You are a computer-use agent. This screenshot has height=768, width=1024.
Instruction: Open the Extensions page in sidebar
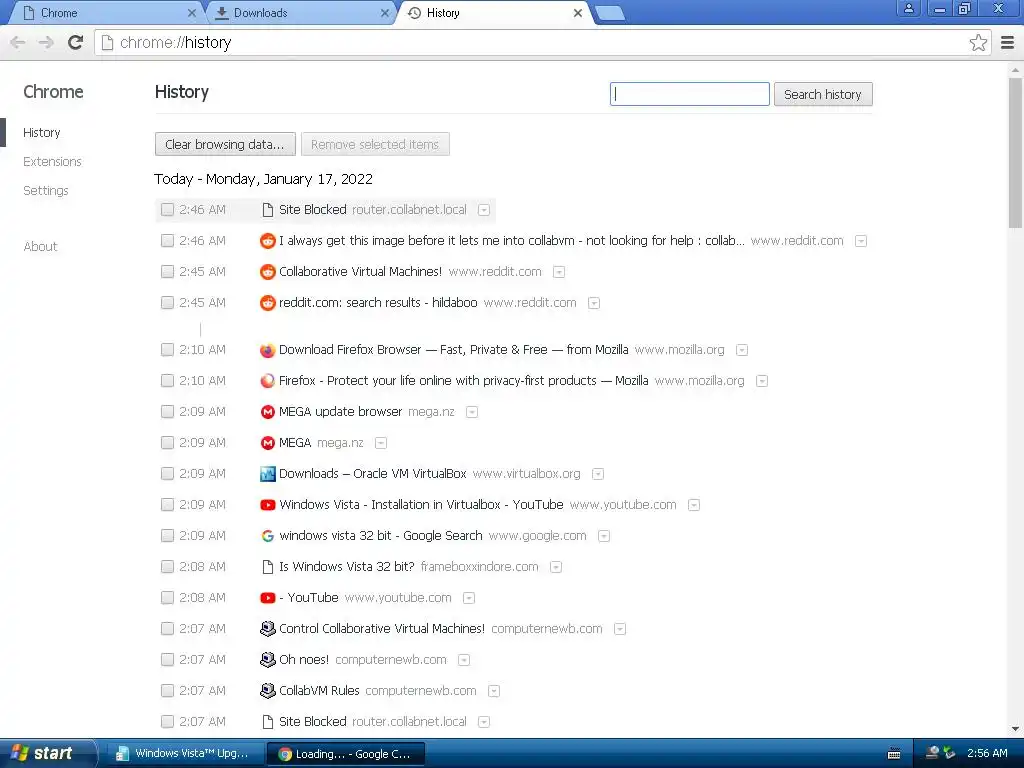pyautogui.click(x=52, y=162)
